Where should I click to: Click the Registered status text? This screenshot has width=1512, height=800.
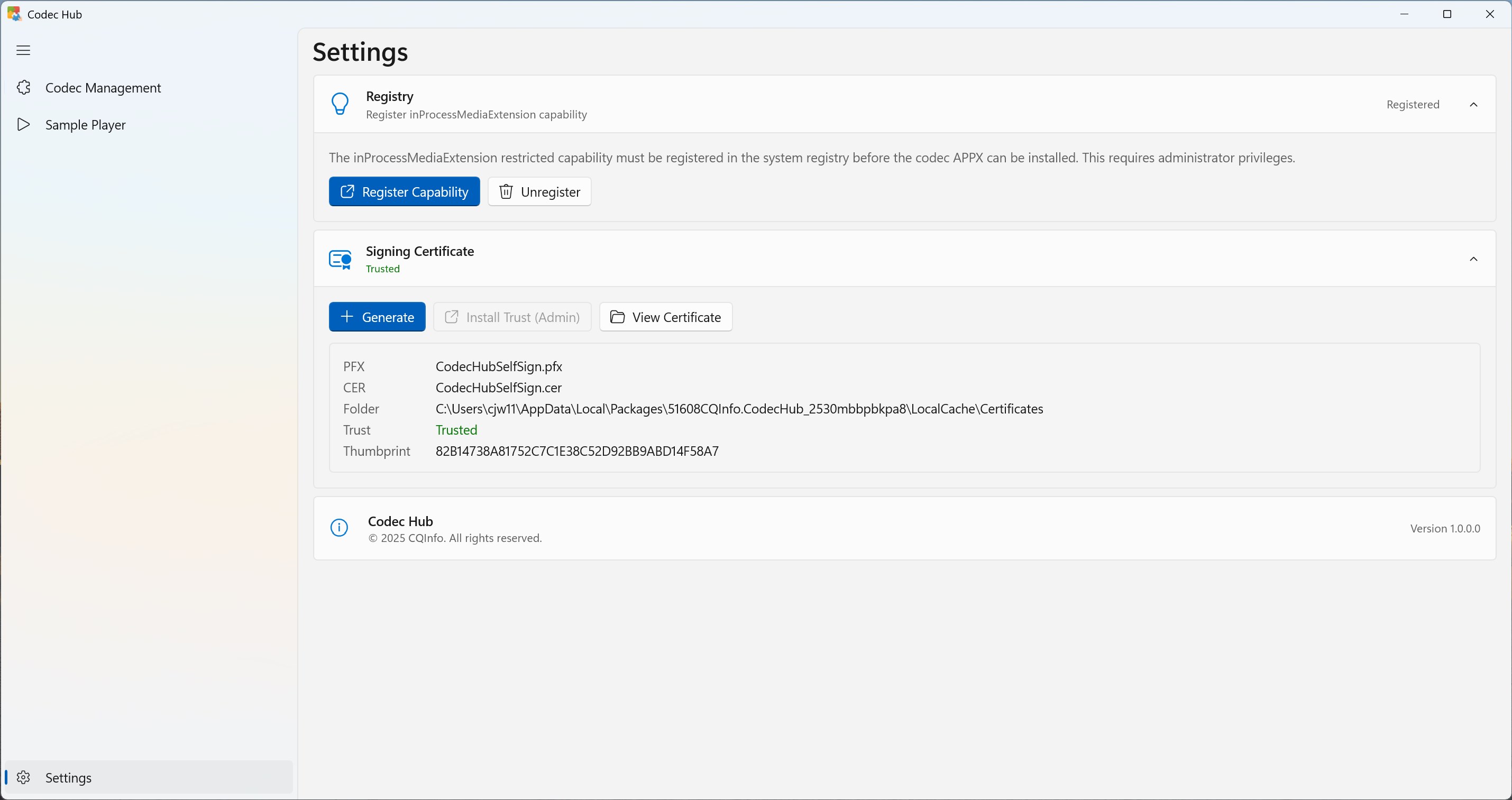click(1413, 105)
